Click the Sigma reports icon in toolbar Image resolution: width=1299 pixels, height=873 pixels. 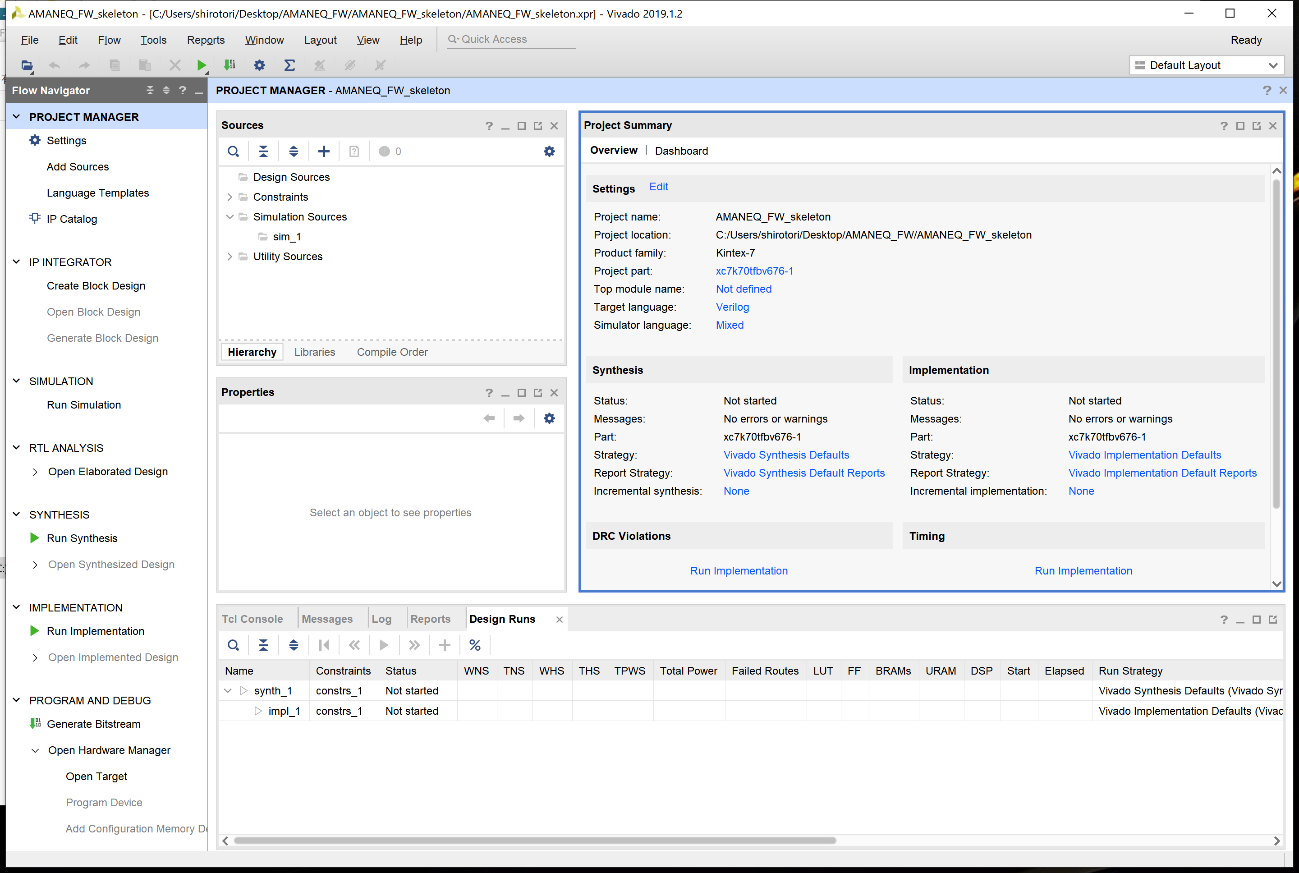pos(289,65)
